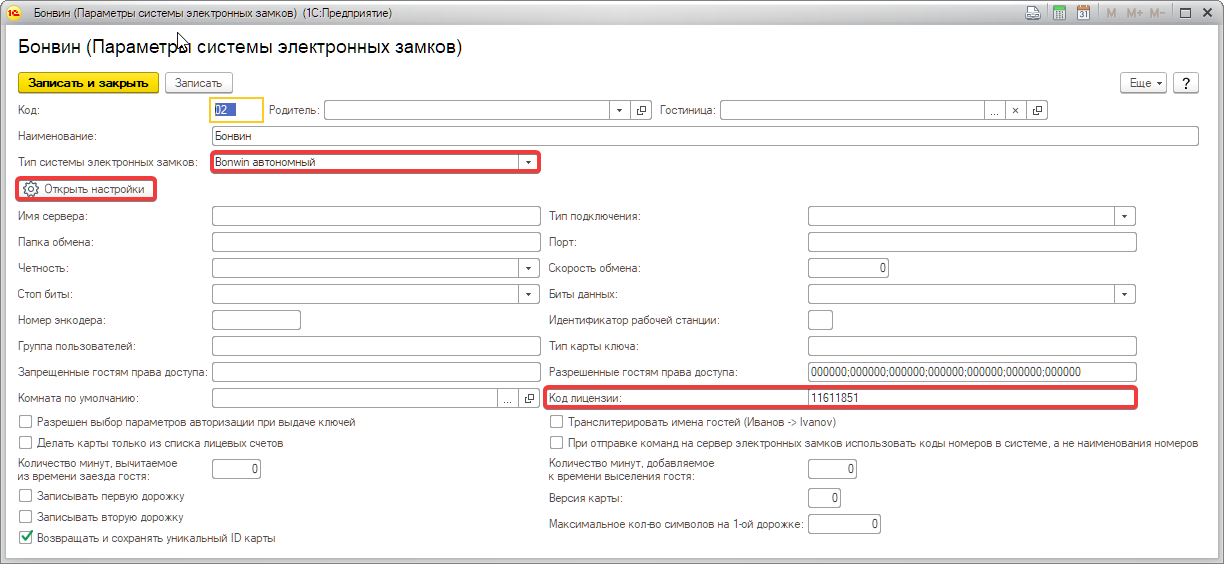
Task: Click the Тип карты ключа input field
Action: [972, 346]
